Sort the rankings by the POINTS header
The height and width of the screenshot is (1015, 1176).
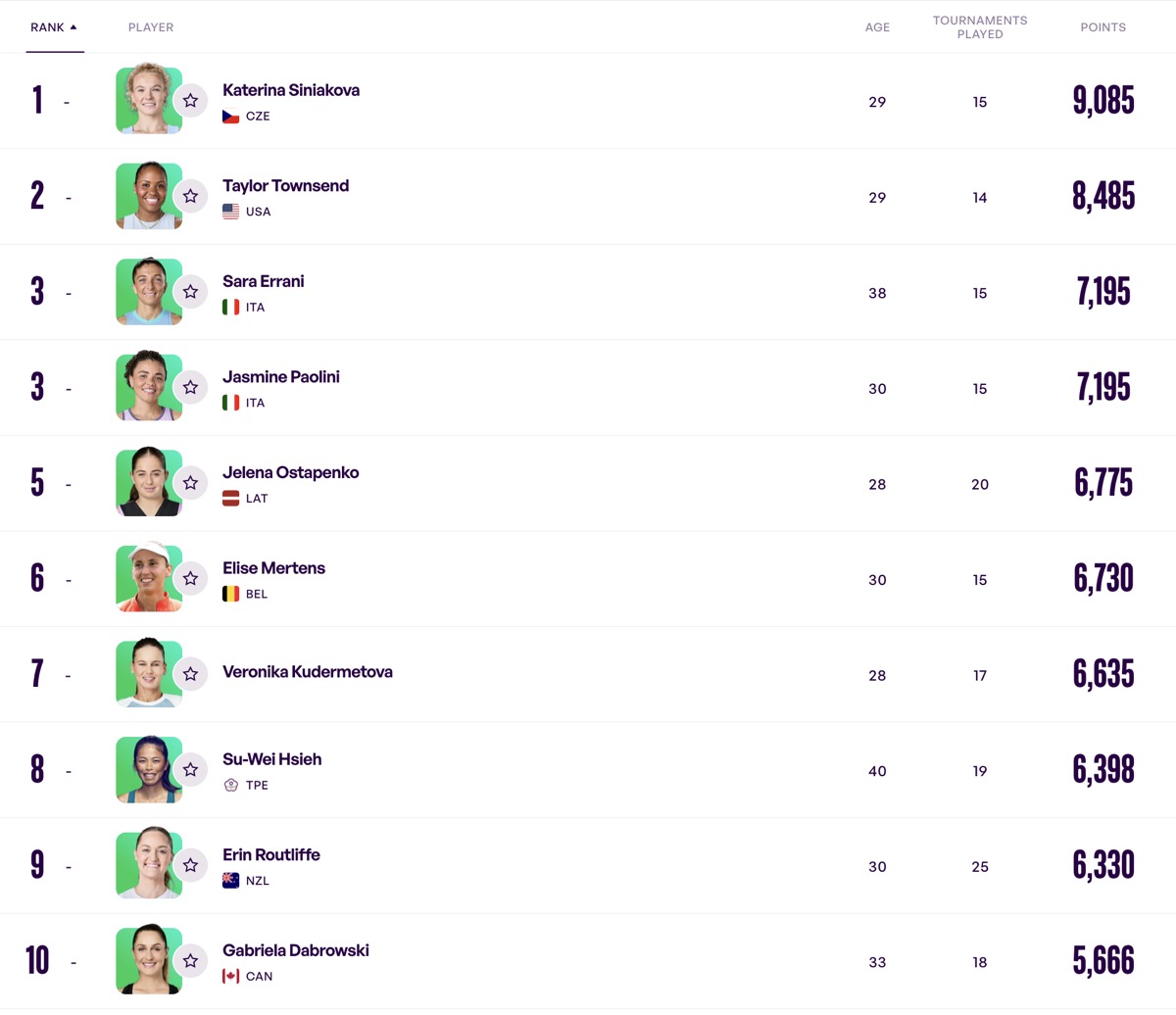1102,27
